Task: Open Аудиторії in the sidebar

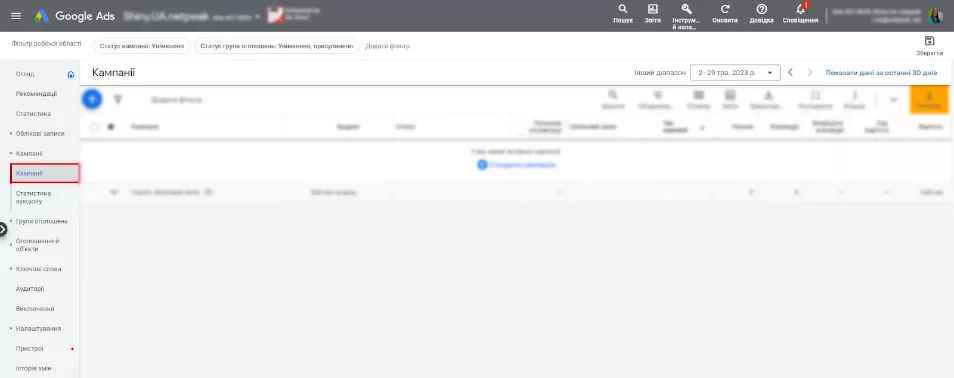Action: [x=30, y=289]
